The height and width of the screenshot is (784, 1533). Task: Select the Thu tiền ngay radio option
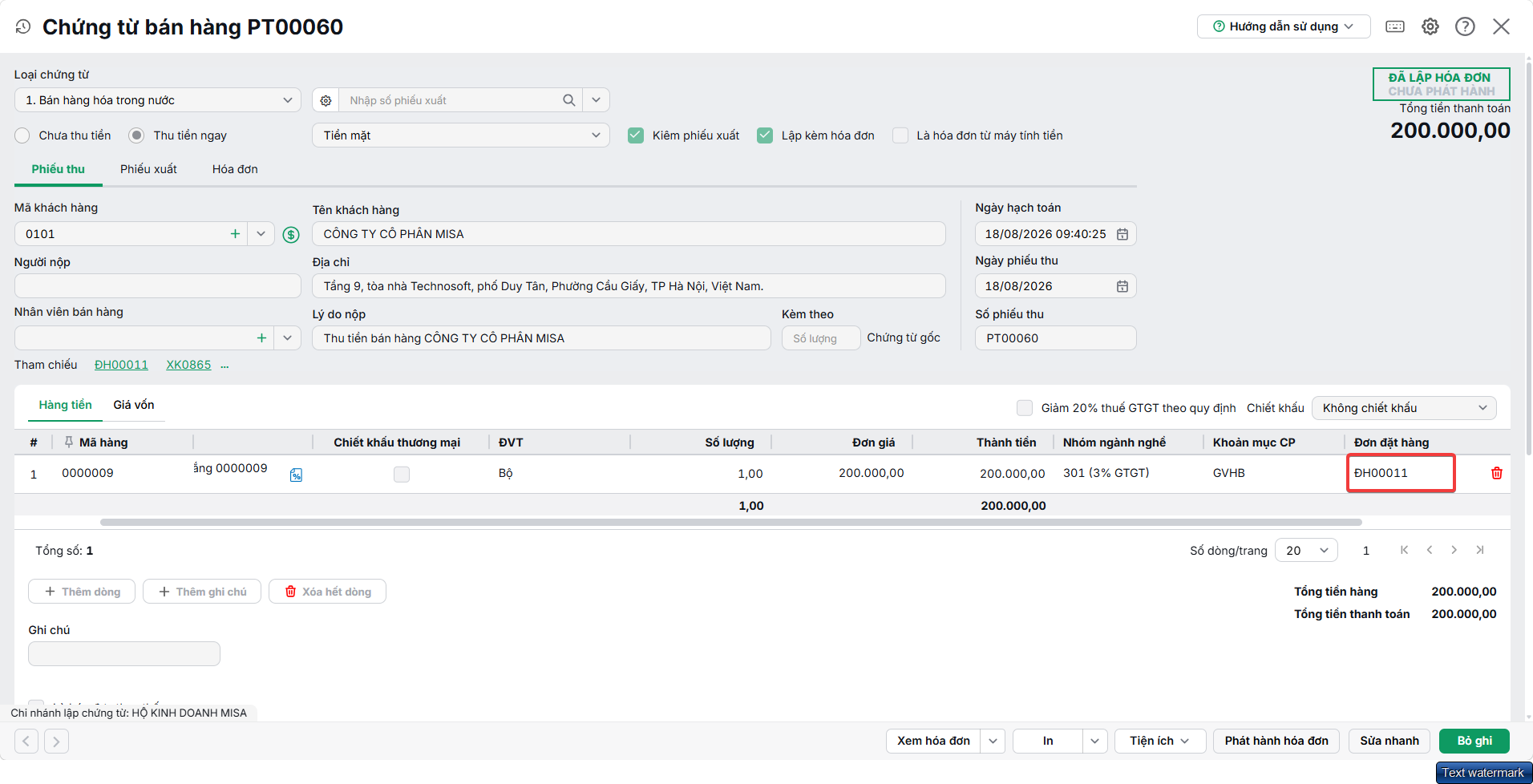tap(137, 135)
